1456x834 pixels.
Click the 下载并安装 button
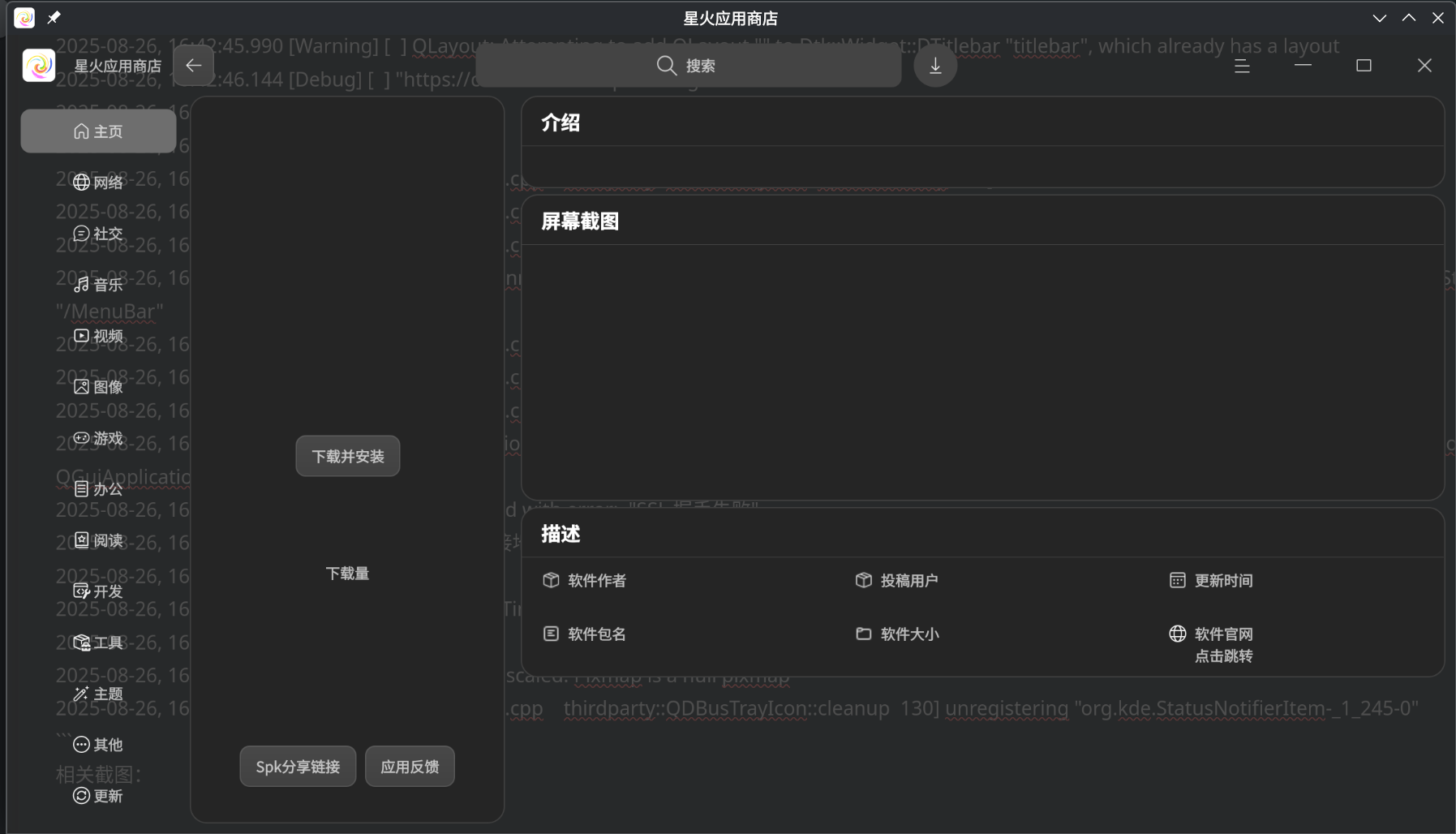pyautogui.click(x=348, y=456)
